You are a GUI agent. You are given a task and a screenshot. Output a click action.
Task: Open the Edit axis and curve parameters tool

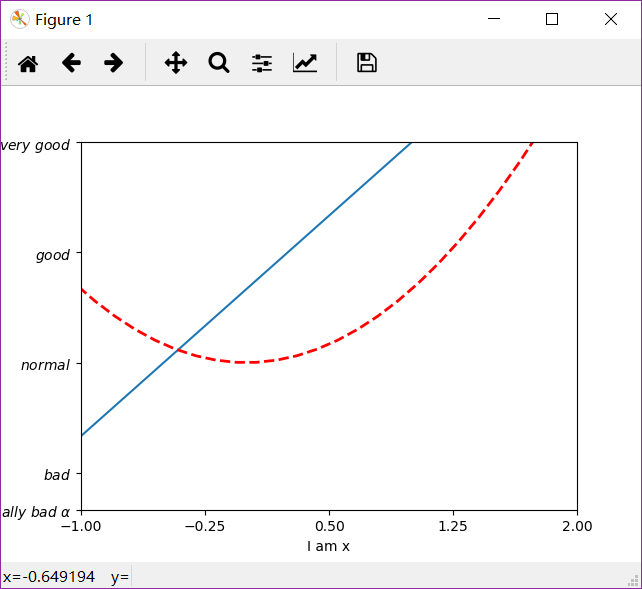305,63
